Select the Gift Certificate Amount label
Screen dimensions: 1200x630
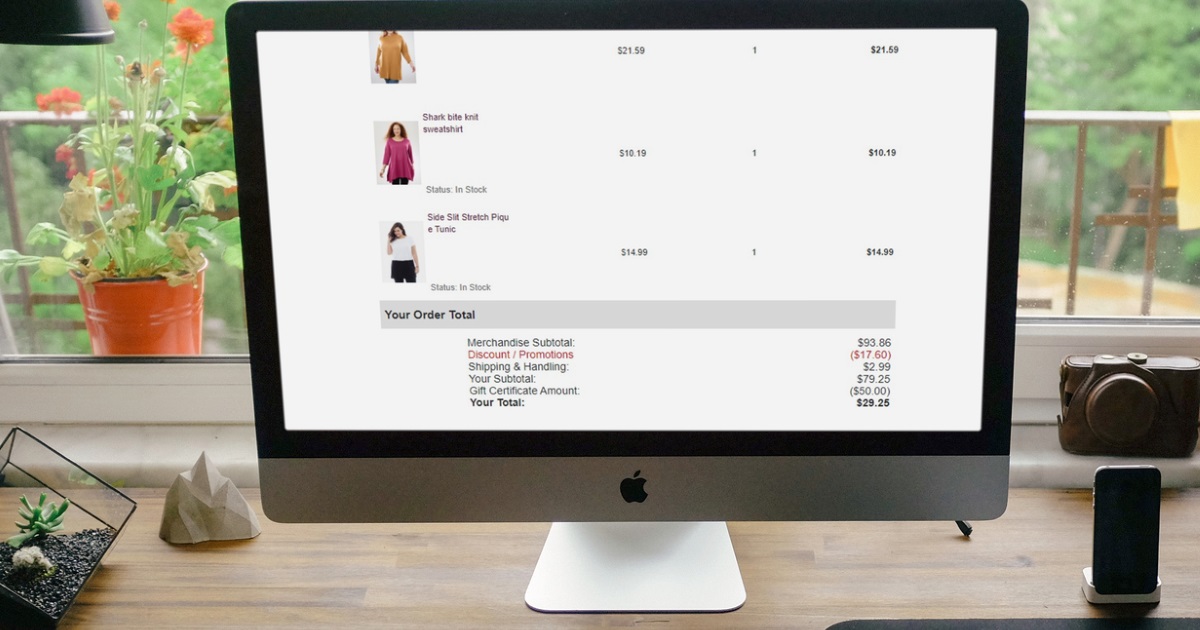524,391
